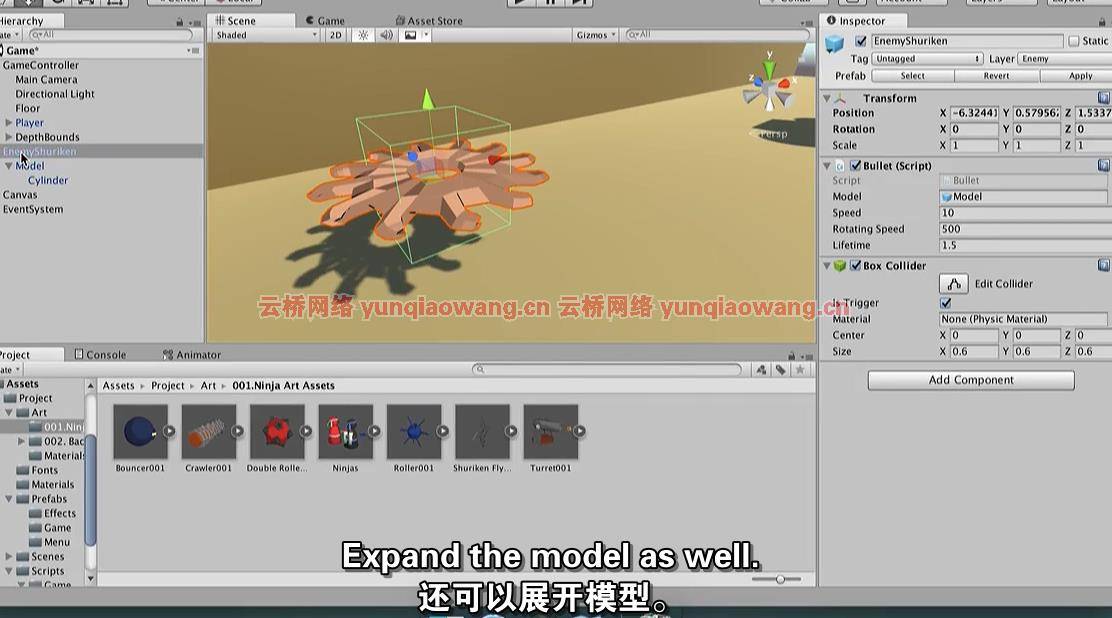Toggle EnemyShuriken active checkbox
Viewport: 1112px width, 618px height.
click(x=860, y=41)
